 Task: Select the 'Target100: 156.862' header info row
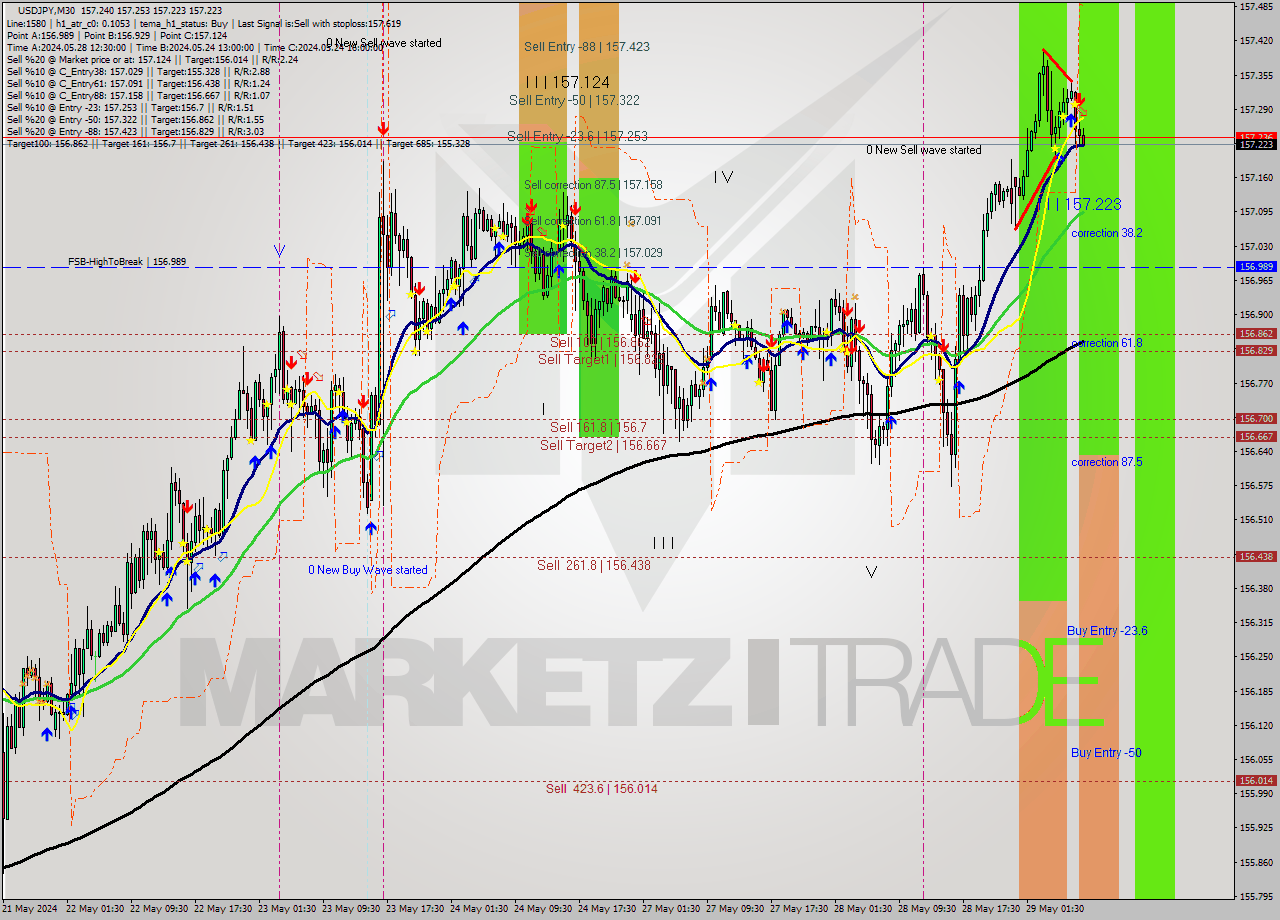(238, 144)
